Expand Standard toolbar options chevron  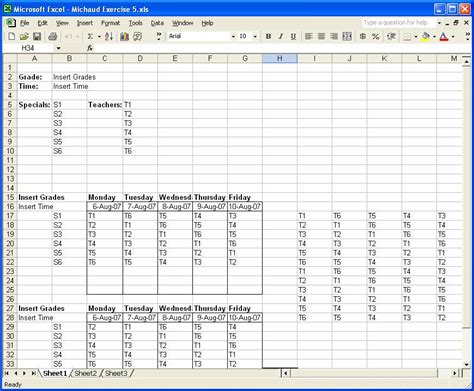pyautogui.click(x=159, y=36)
